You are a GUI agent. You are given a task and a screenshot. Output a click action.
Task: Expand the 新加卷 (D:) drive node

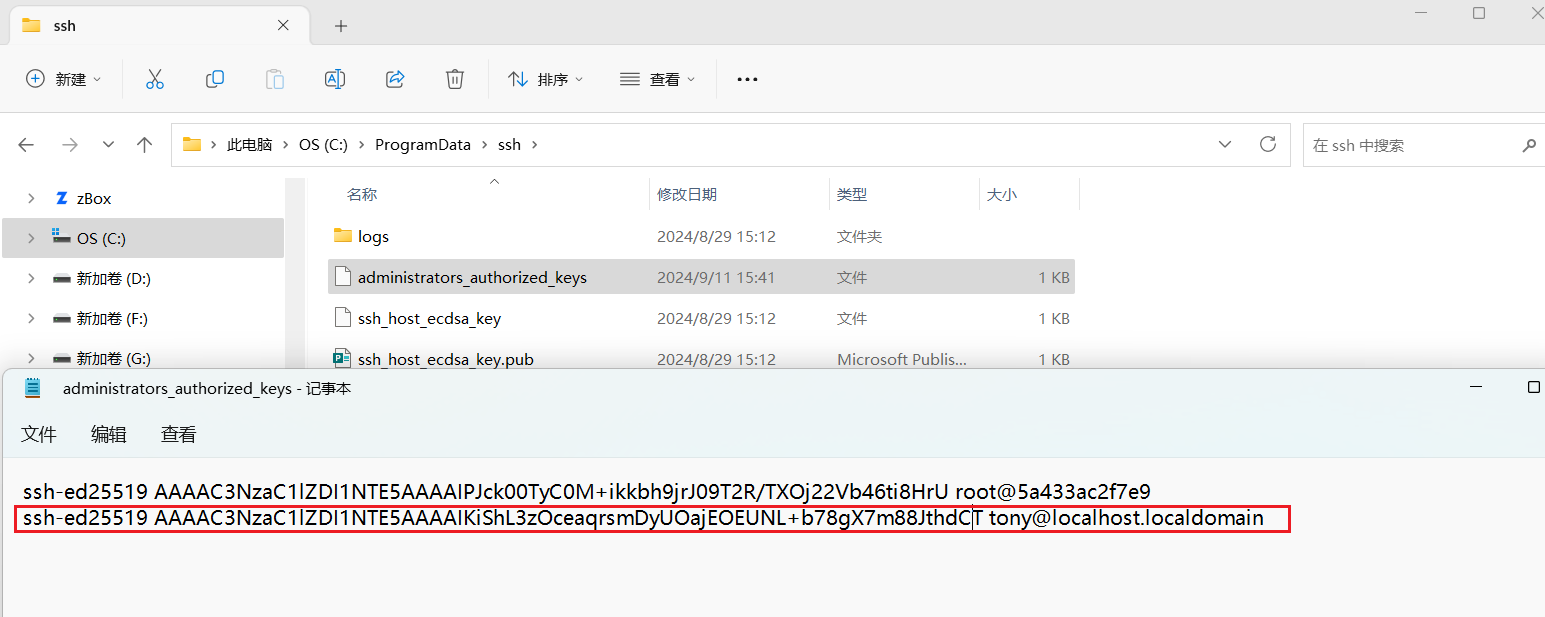point(31,278)
